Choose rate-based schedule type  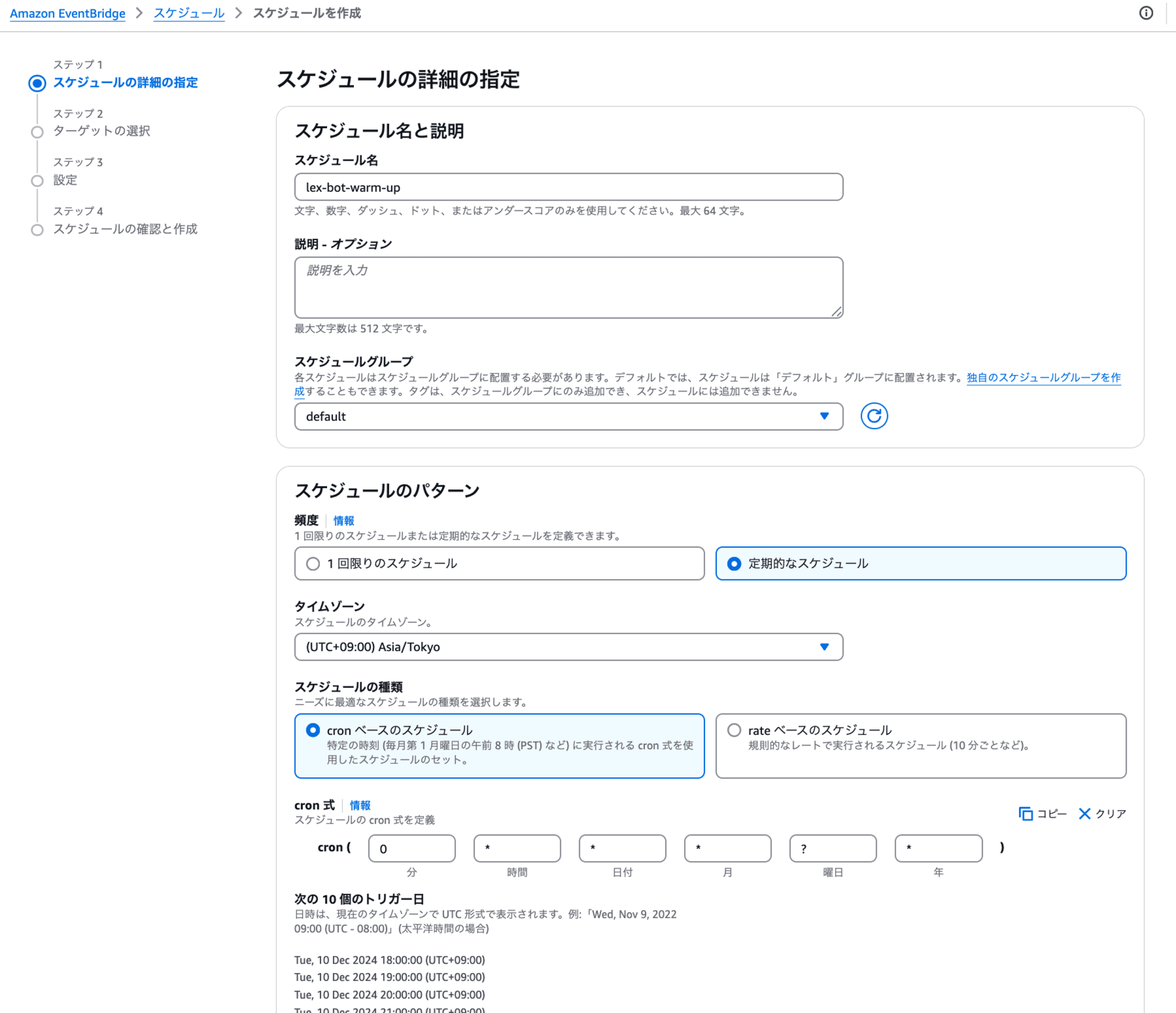click(x=921, y=745)
